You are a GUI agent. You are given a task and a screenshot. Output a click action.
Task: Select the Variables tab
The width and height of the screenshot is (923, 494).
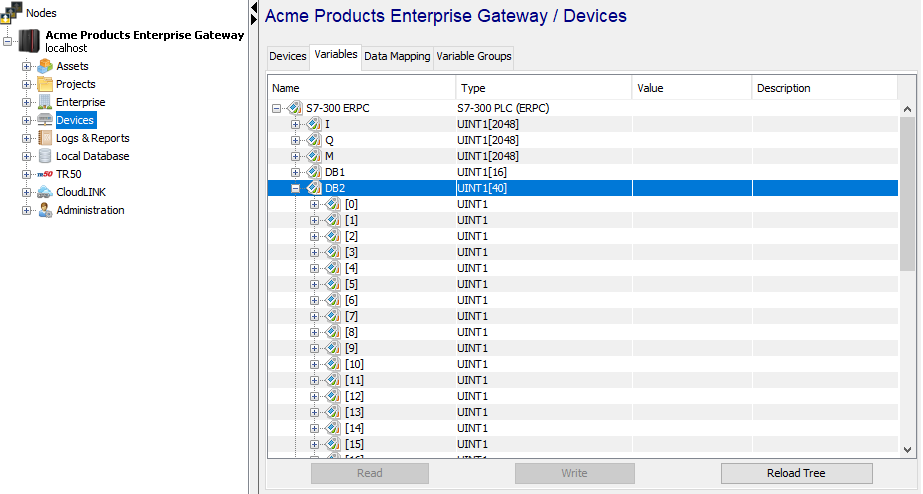[x=336, y=55]
